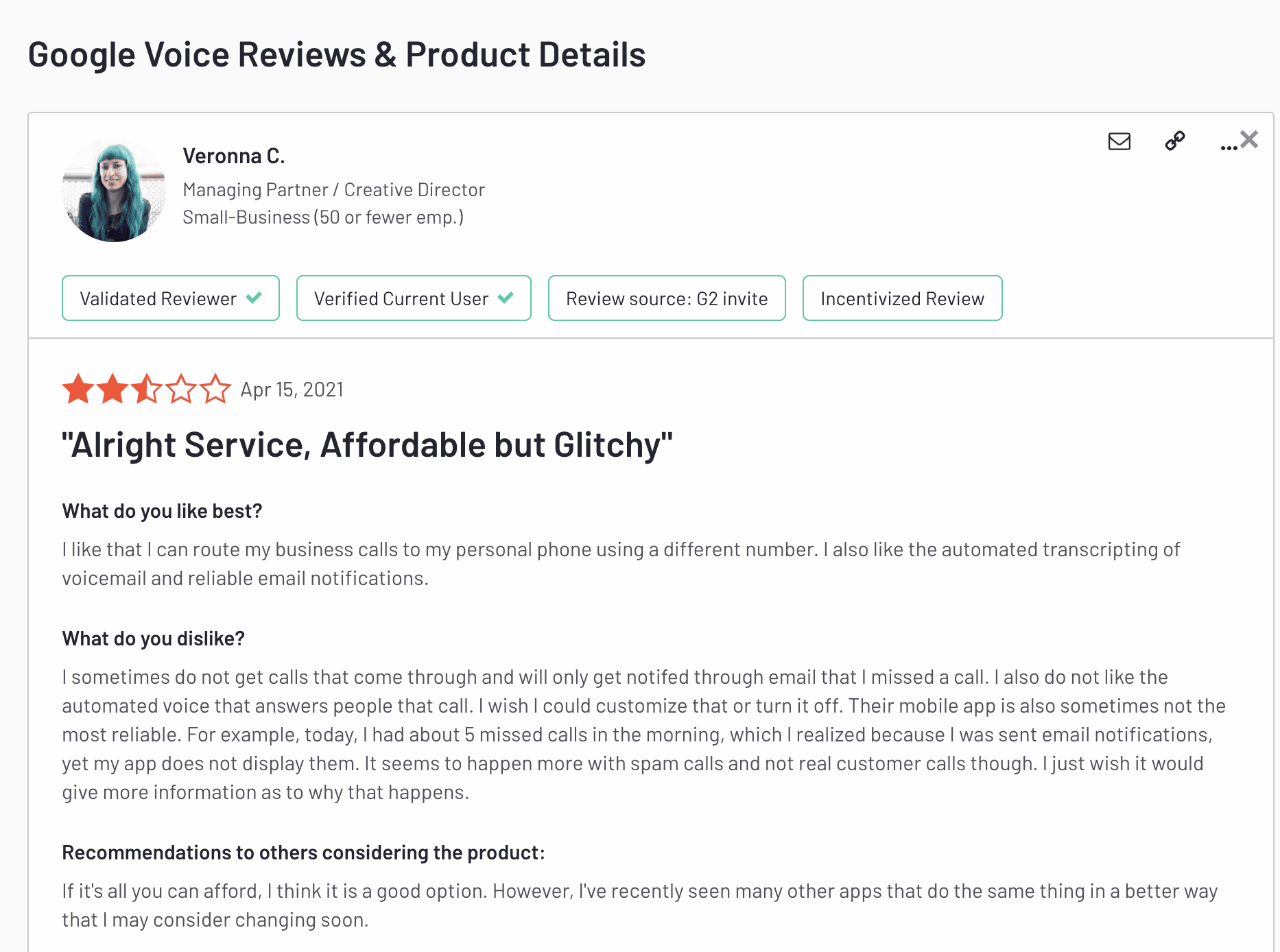Click the first filled rating star

tap(78, 389)
